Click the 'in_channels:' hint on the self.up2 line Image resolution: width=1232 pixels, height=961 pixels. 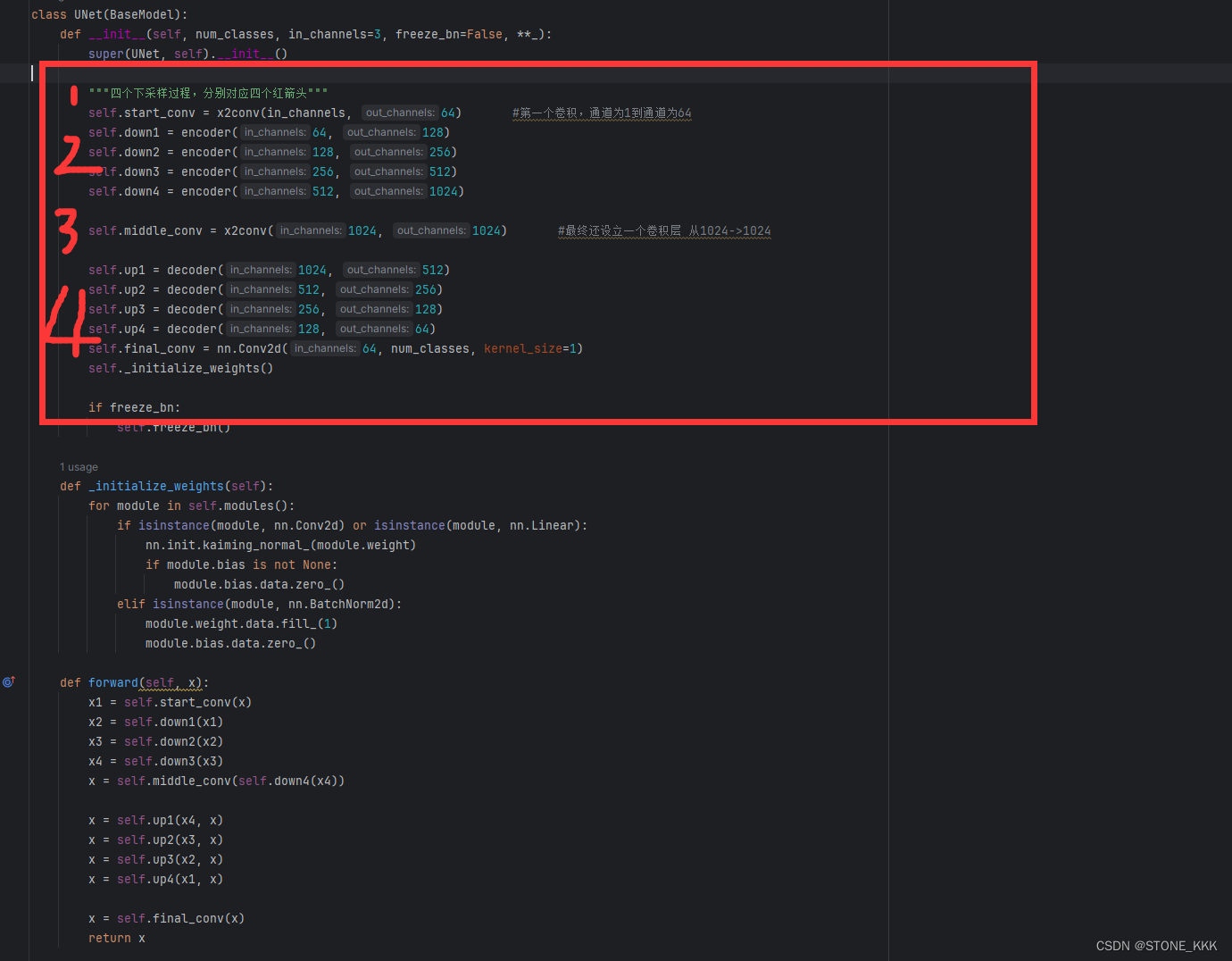261,289
